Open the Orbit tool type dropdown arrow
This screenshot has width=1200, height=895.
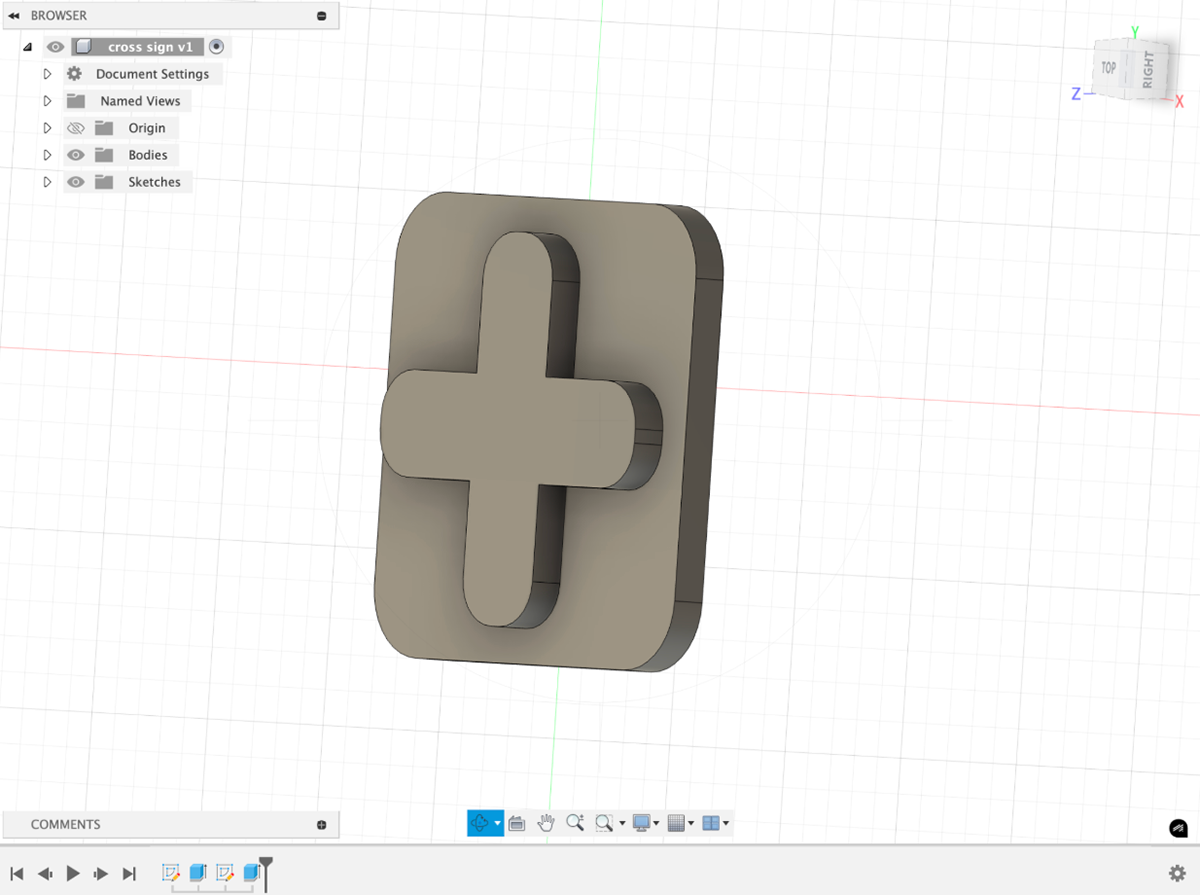[x=497, y=824]
